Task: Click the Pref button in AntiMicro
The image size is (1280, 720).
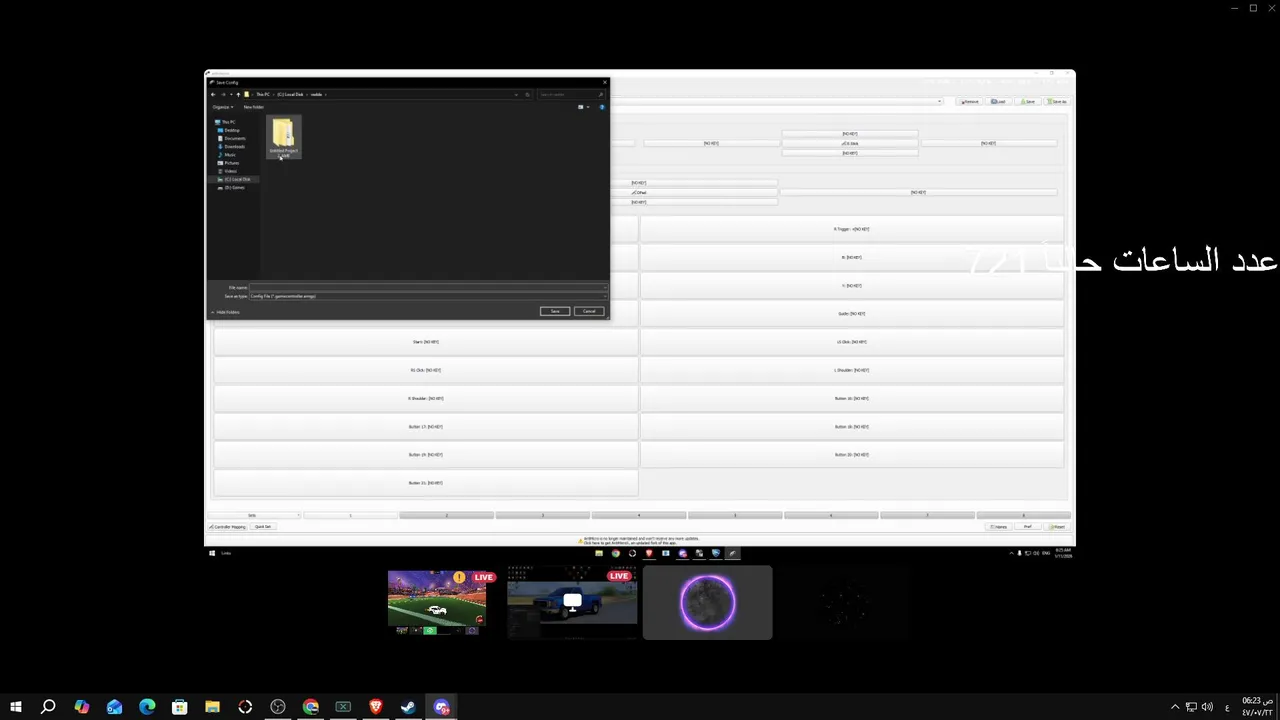Action: click(x=1026, y=527)
